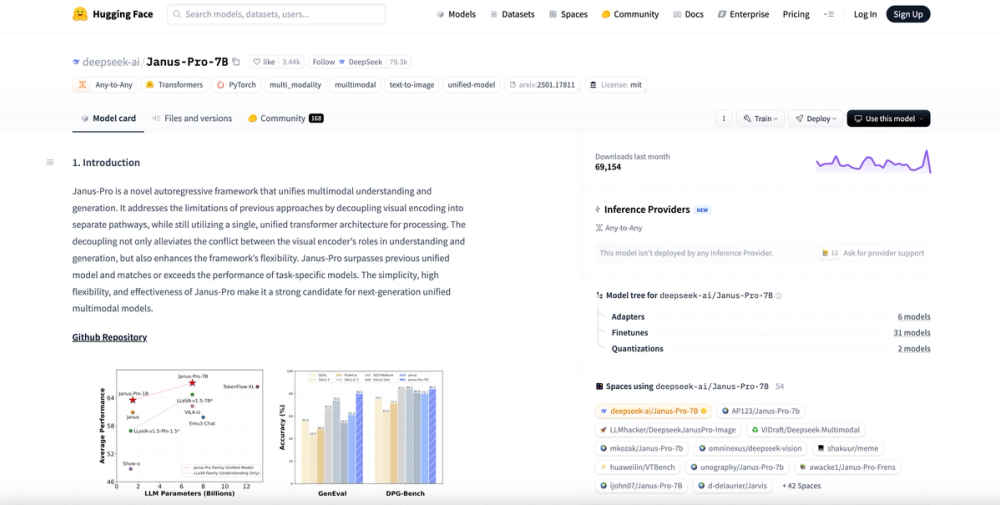Open the Spaces navigation item

click(x=568, y=14)
